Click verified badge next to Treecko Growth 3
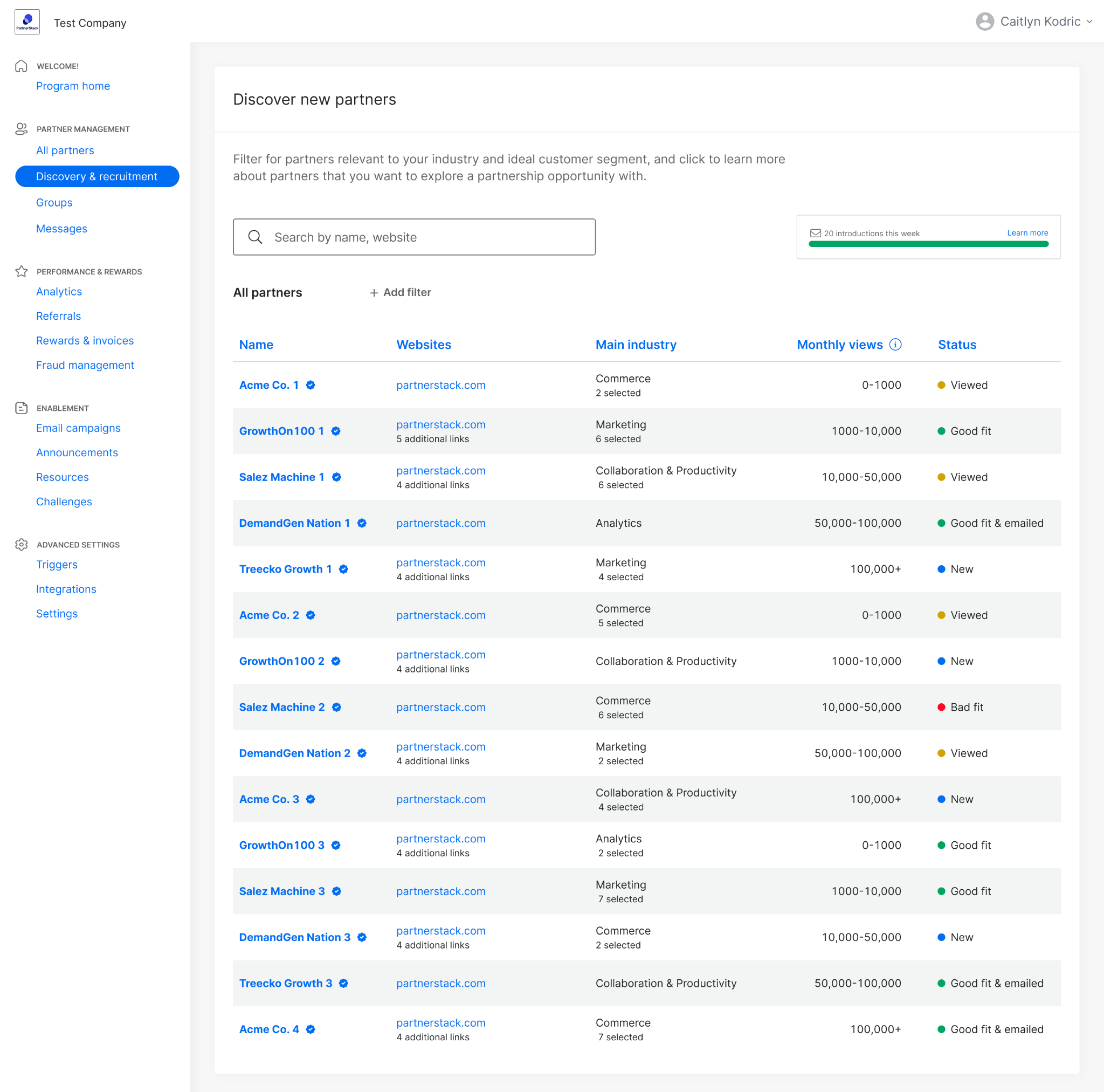This screenshot has height=1092, width=1104. coord(343,984)
